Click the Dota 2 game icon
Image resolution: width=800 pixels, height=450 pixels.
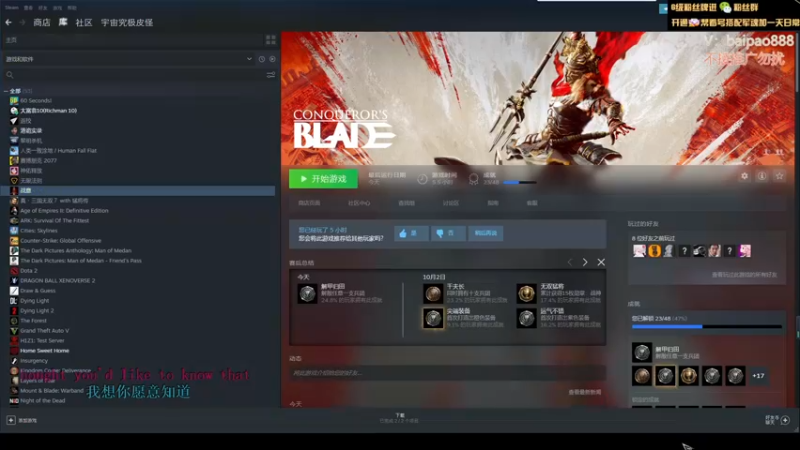coord(14,270)
